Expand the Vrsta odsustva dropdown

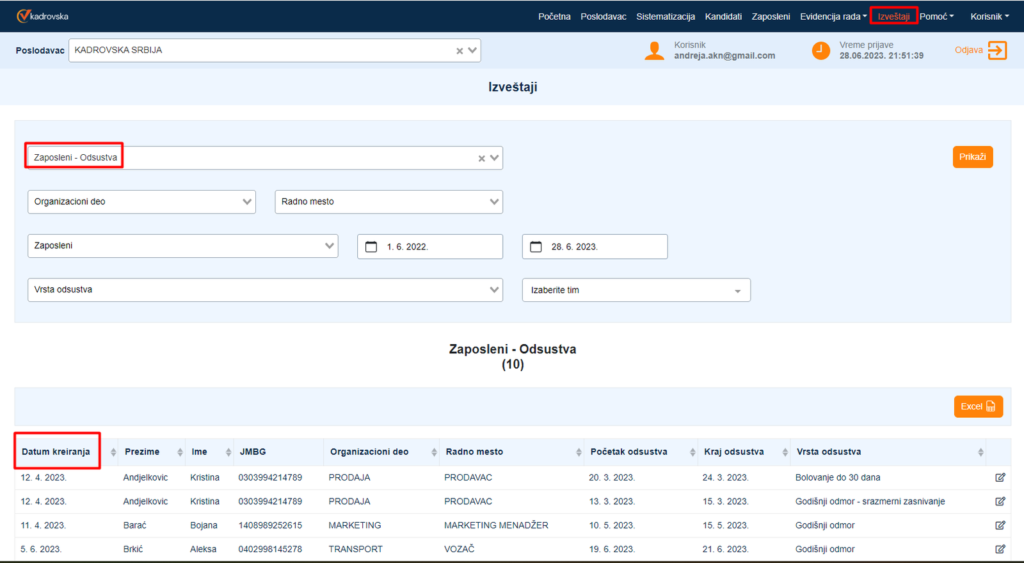(265, 290)
